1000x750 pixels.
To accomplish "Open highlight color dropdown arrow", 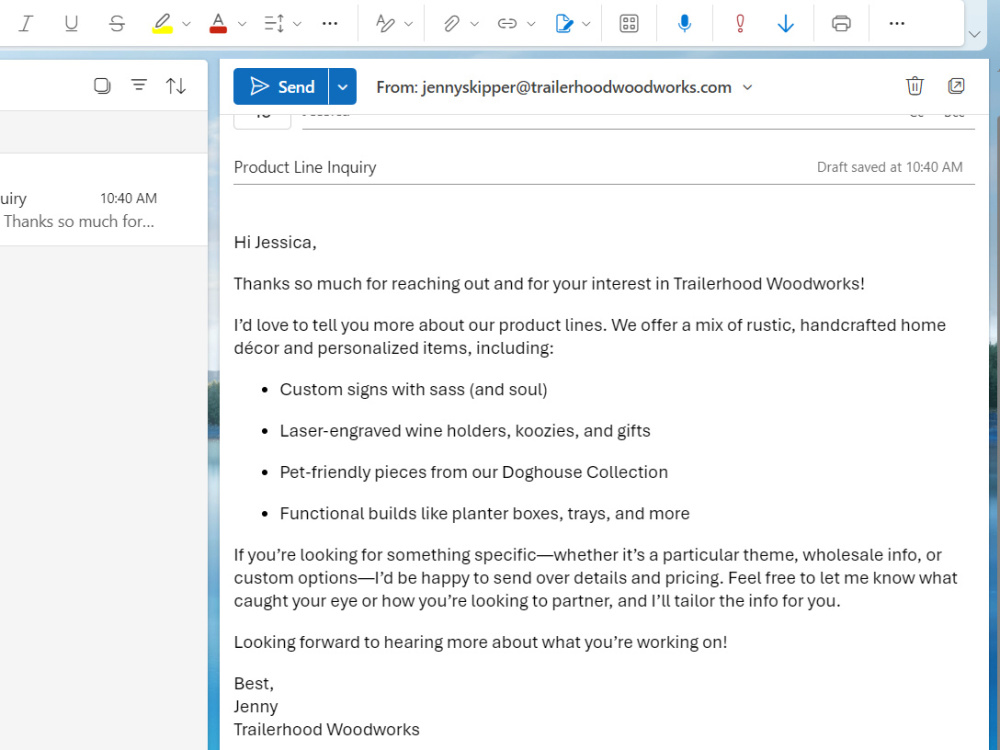I will [186, 24].
